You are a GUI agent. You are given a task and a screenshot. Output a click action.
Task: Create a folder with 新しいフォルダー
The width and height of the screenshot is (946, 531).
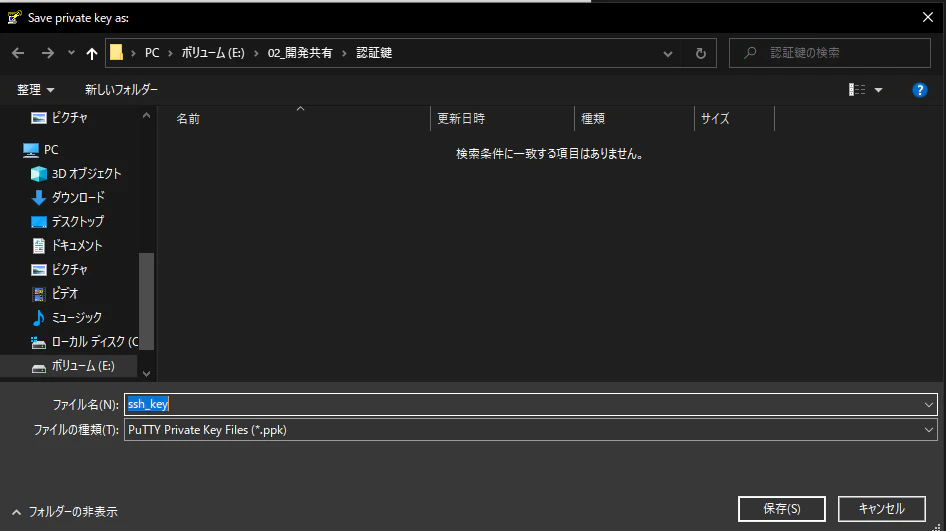(x=121, y=90)
